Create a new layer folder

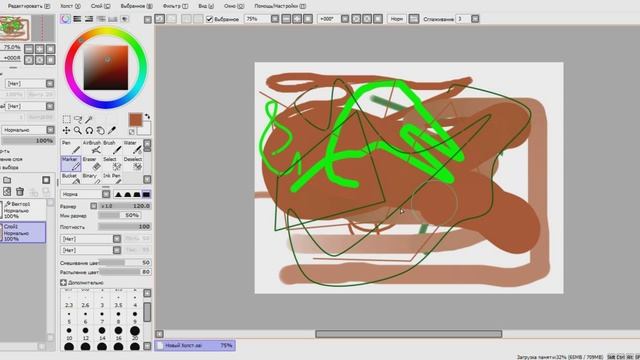click(x=7, y=180)
